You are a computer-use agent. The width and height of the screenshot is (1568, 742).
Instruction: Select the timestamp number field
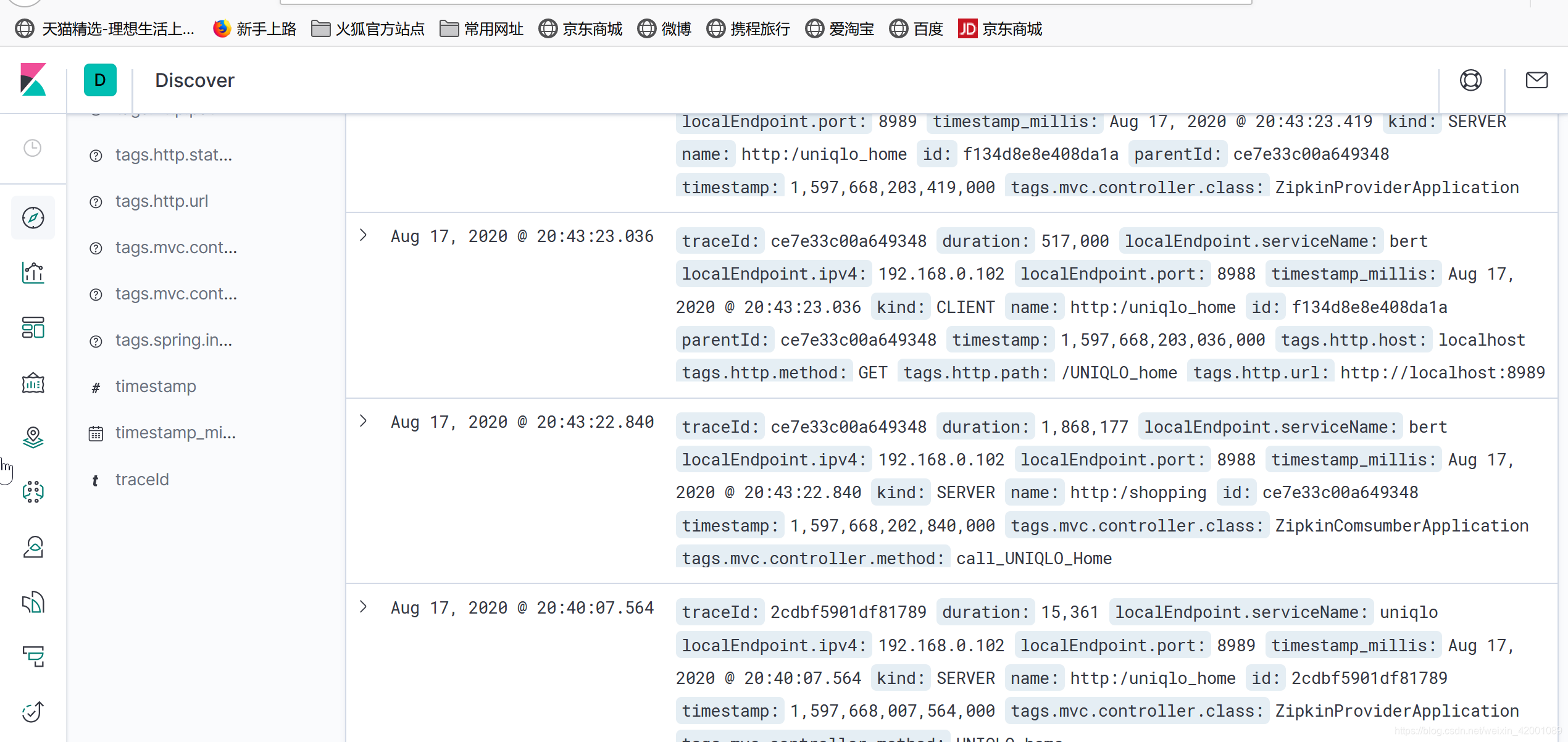[x=156, y=386]
